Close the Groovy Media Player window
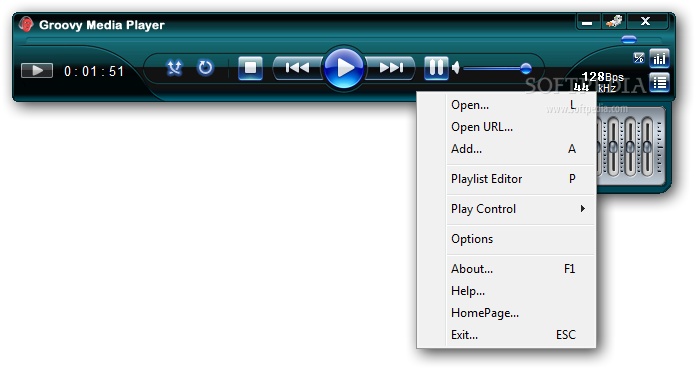 (x=646, y=21)
